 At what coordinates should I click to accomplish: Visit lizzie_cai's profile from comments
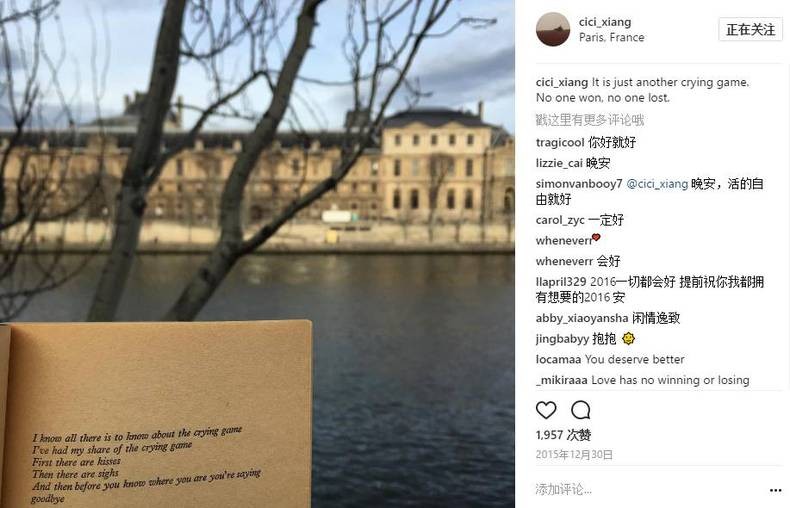click(559, 163)
